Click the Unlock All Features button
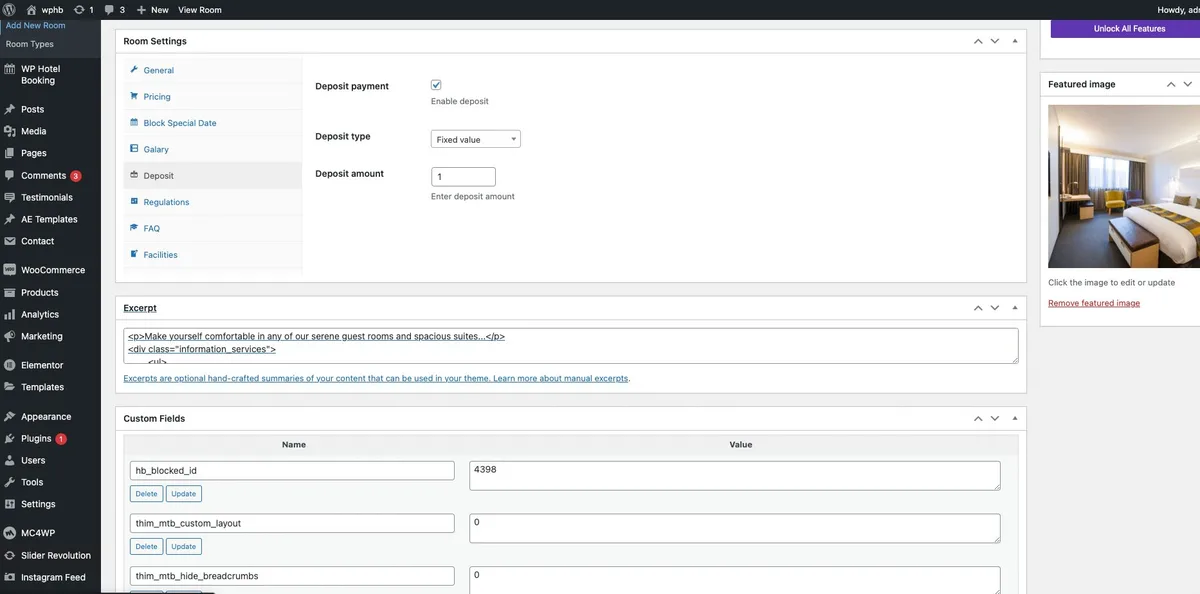1200x594 pixels. tap(1130, 28)
